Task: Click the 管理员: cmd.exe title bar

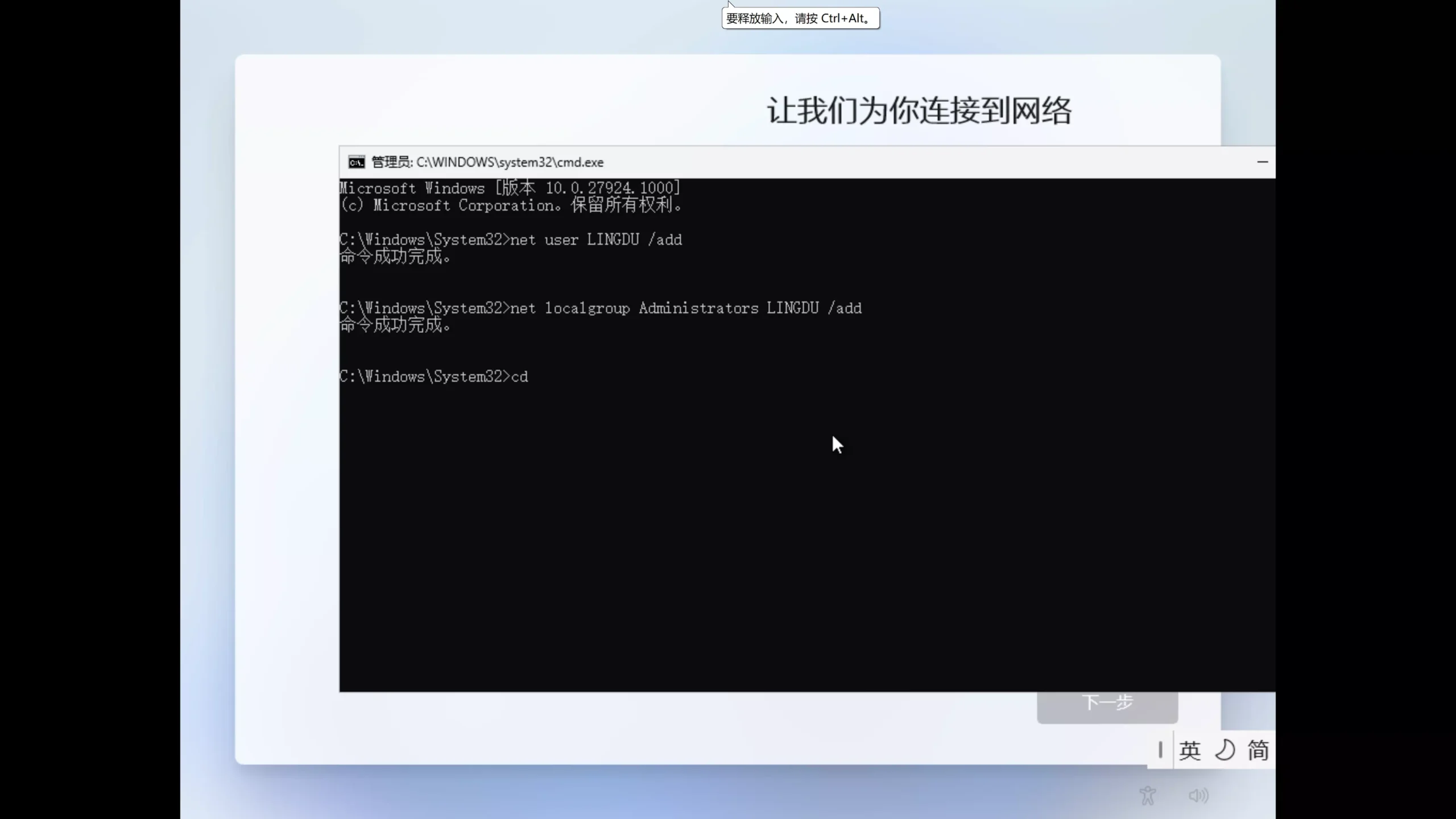Action: pyautogui.click(x=486, y=162)
